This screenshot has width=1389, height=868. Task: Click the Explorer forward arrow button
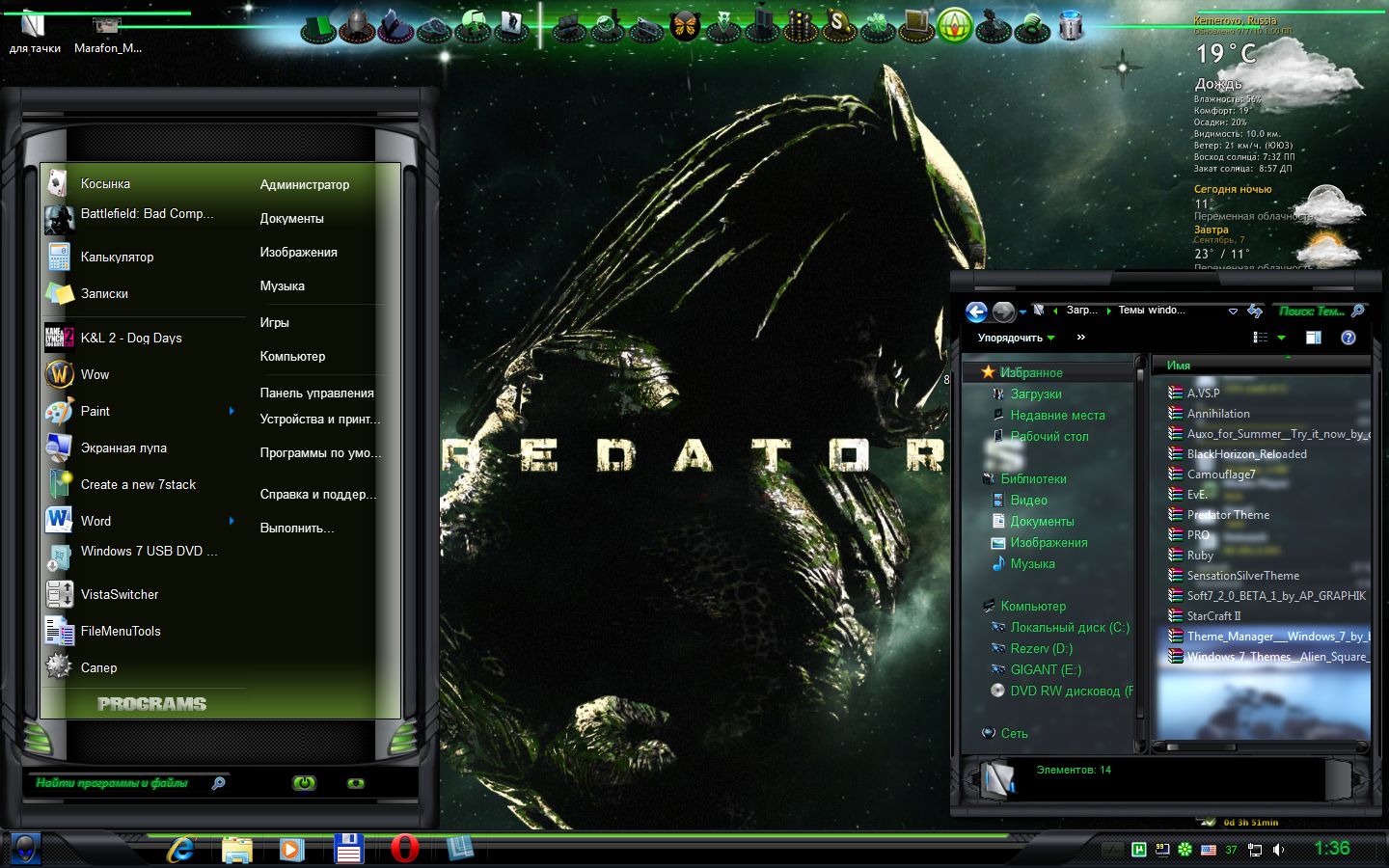1003,312
